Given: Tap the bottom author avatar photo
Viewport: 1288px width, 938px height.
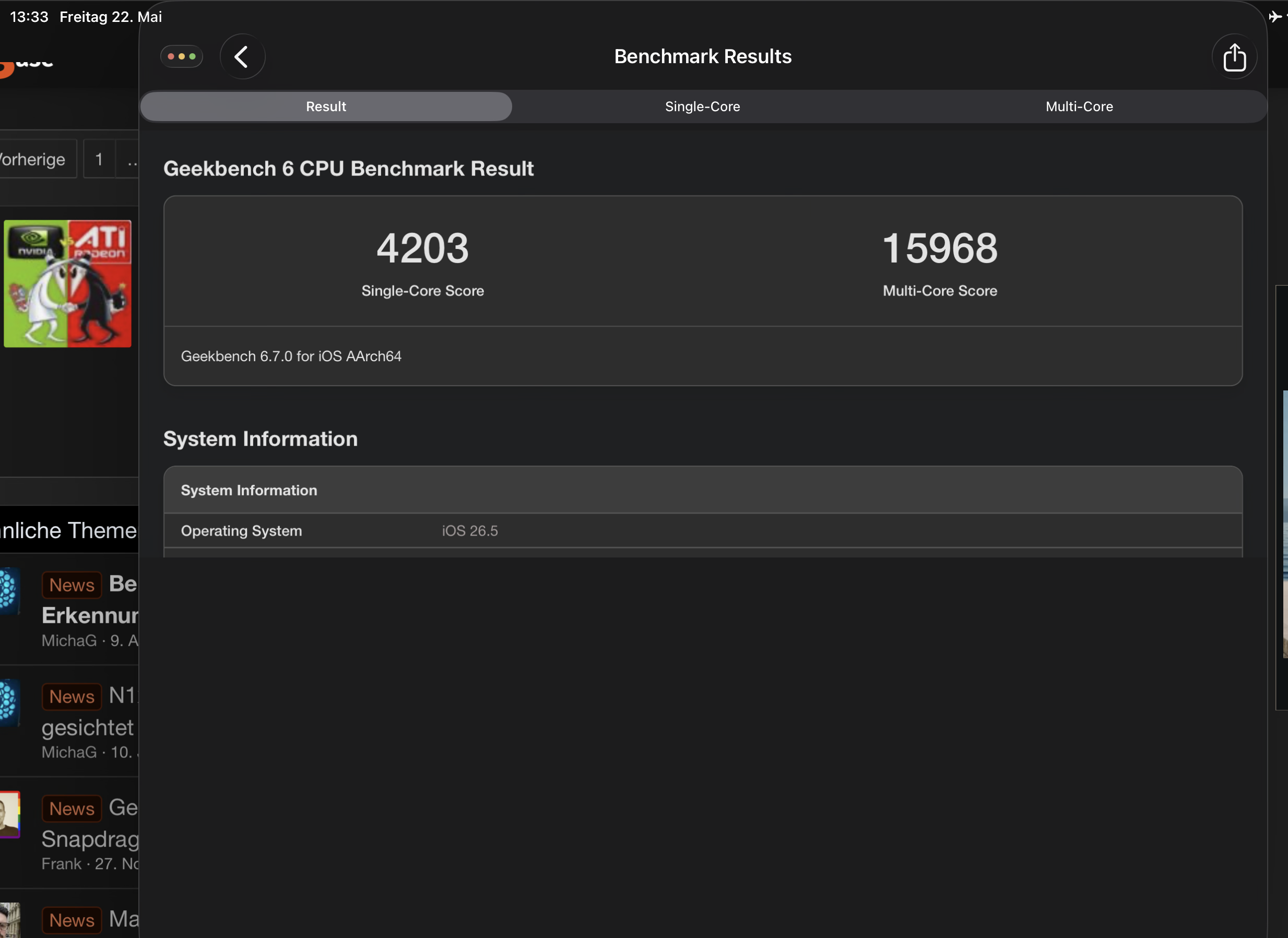Looking at the screenshot, I should click(x=9, y=920).
